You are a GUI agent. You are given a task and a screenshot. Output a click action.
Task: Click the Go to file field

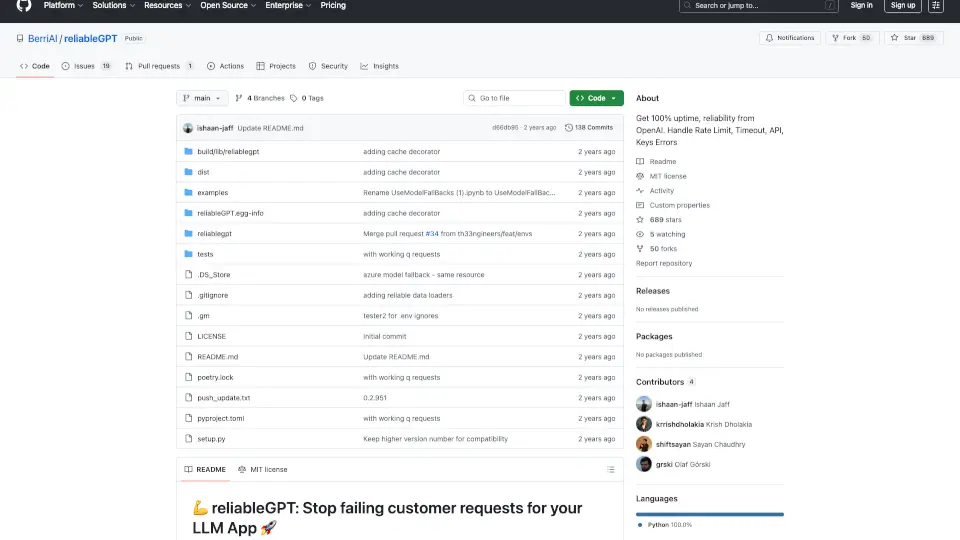point(515,98)
